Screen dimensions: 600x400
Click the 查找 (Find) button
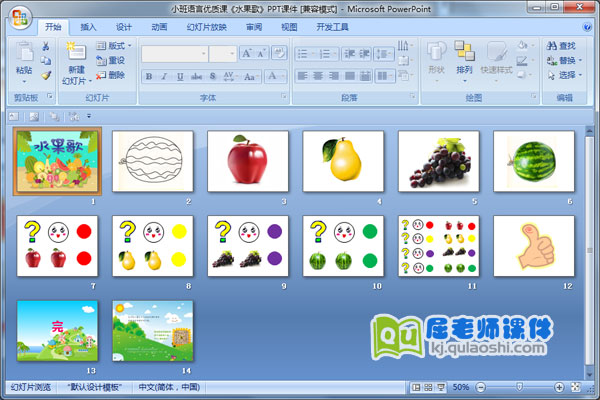coord(561,46)
